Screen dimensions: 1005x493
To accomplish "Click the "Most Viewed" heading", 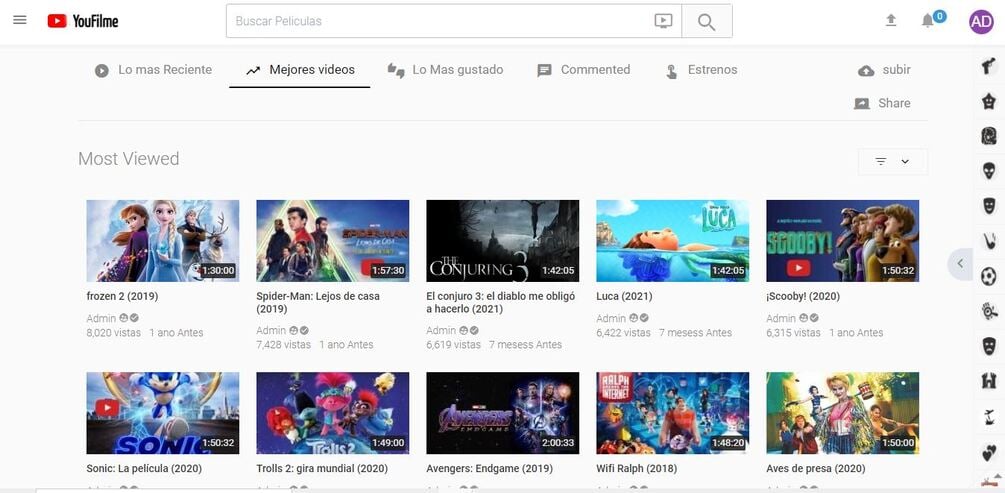I will pos(129,159).
